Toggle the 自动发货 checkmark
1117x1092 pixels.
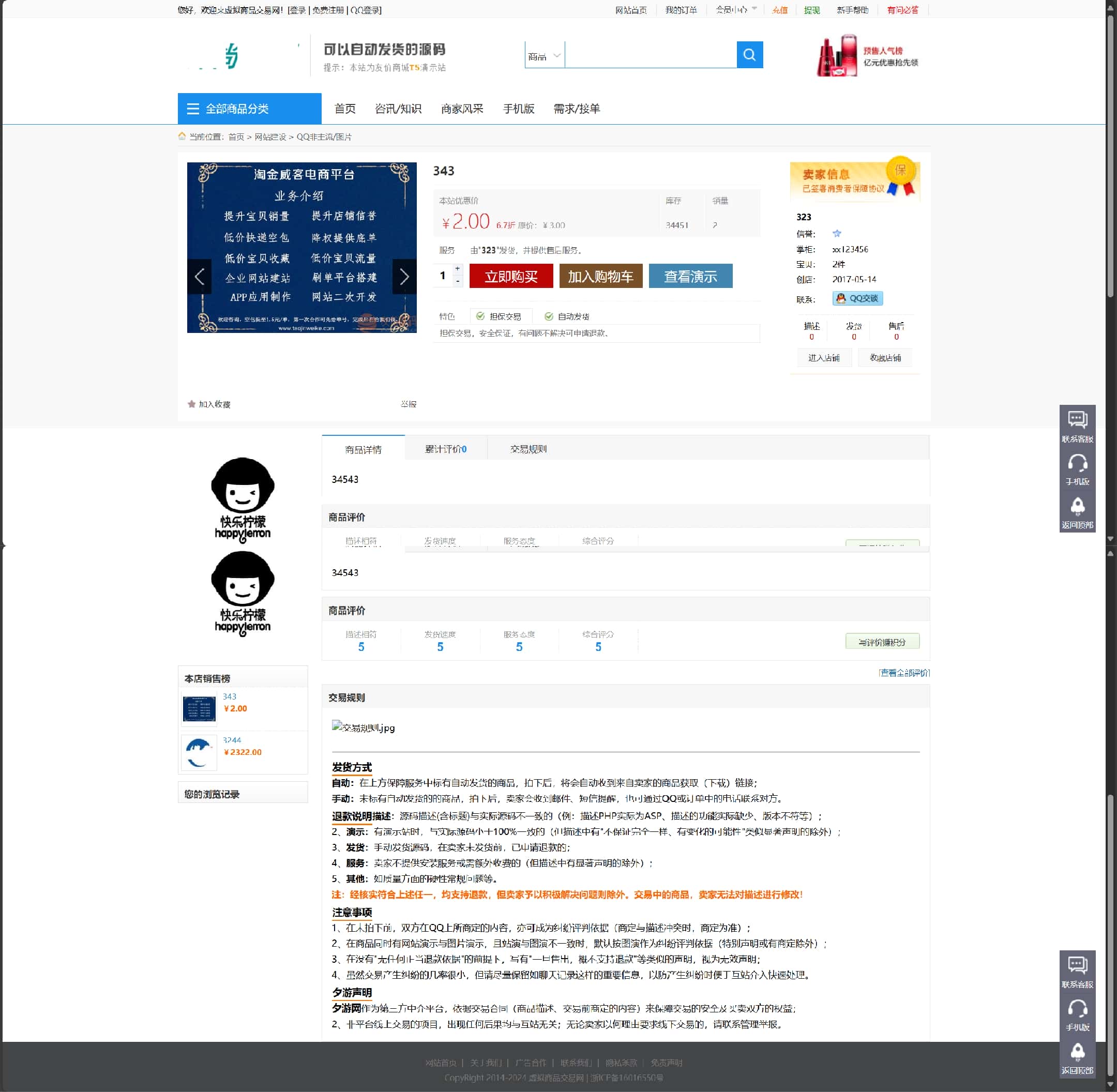(x=550, y=315)
